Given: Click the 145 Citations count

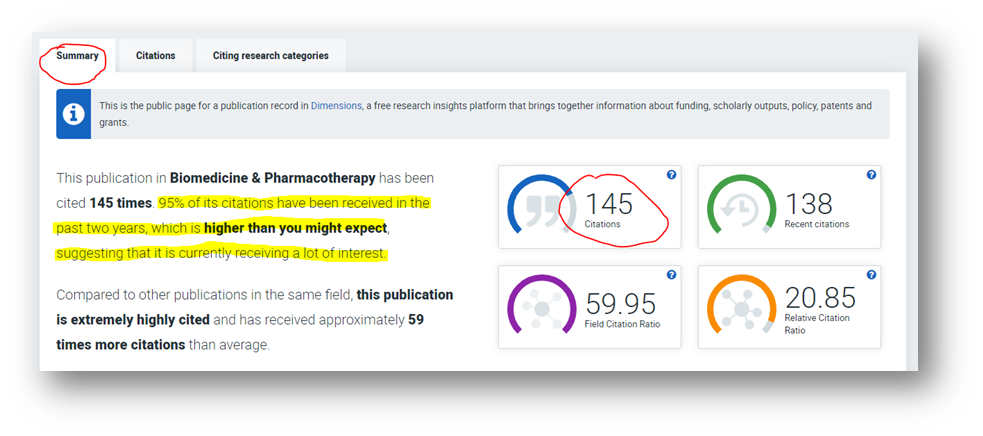Looking at the screenshot, I should [x=609, y=204].
